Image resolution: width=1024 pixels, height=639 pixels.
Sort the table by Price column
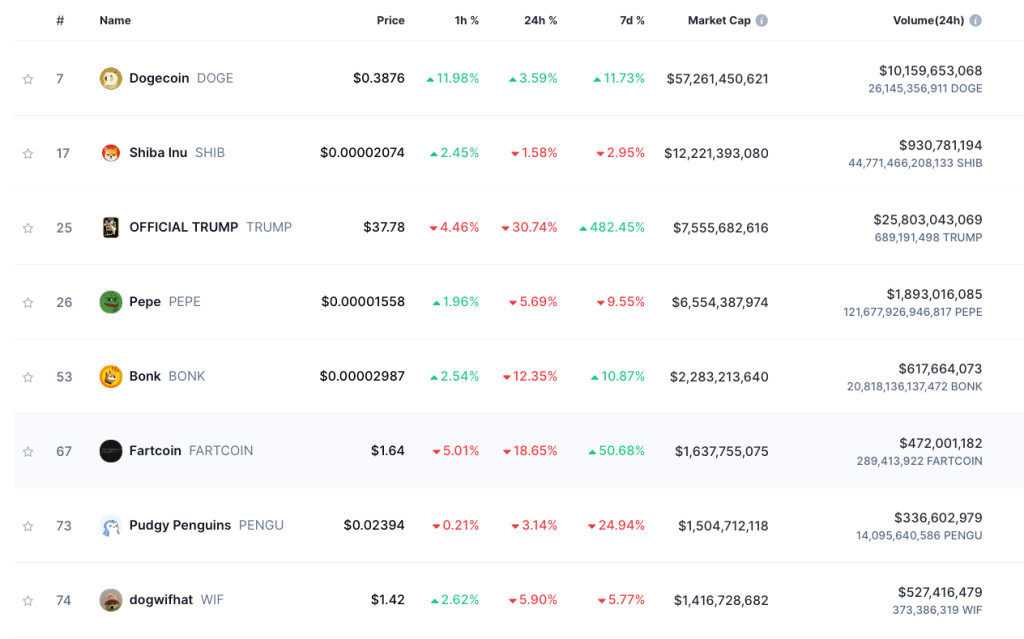[x=390, y=20]
